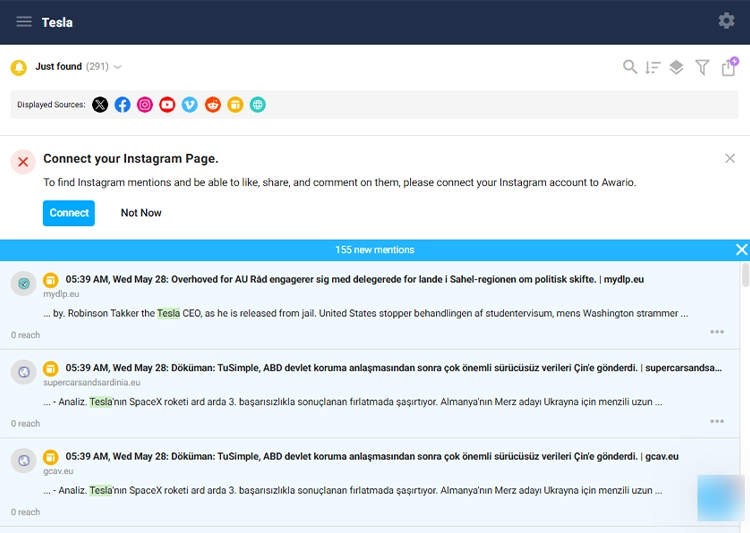The image size is (750, 533).
Task: Open more options for supercarsandsardinia.eu mention
Action: (717, 421)
